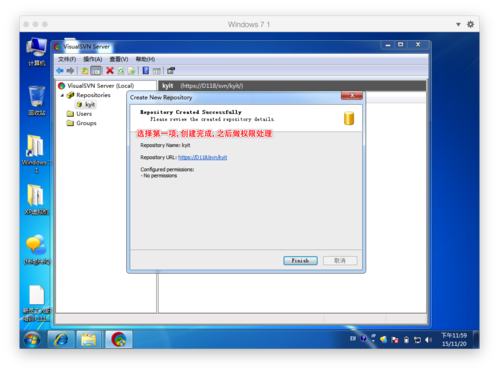
Task: Minimize the VisualSVN Server window
Action: 388,44
